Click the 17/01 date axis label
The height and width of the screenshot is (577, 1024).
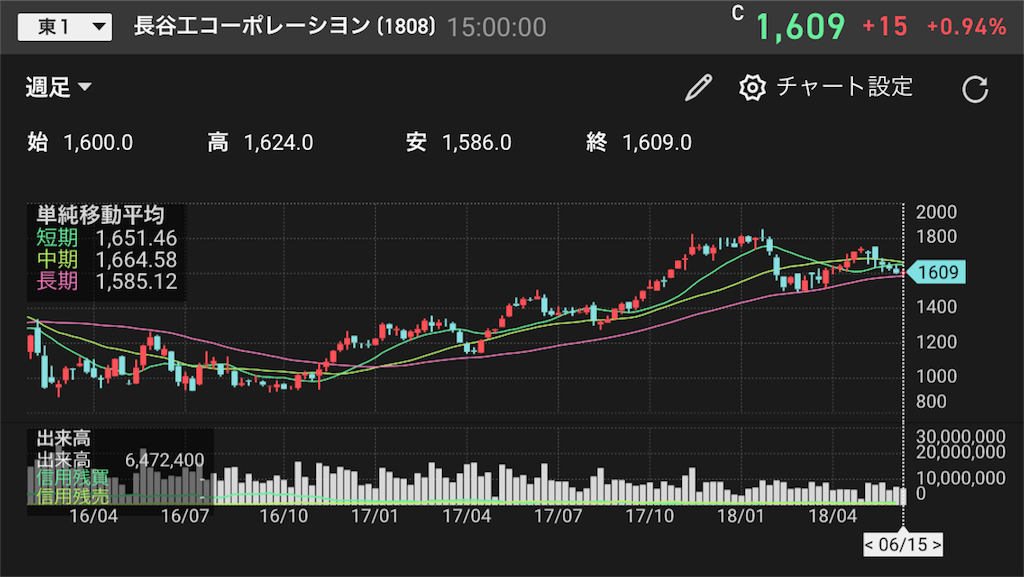point(374,516)
